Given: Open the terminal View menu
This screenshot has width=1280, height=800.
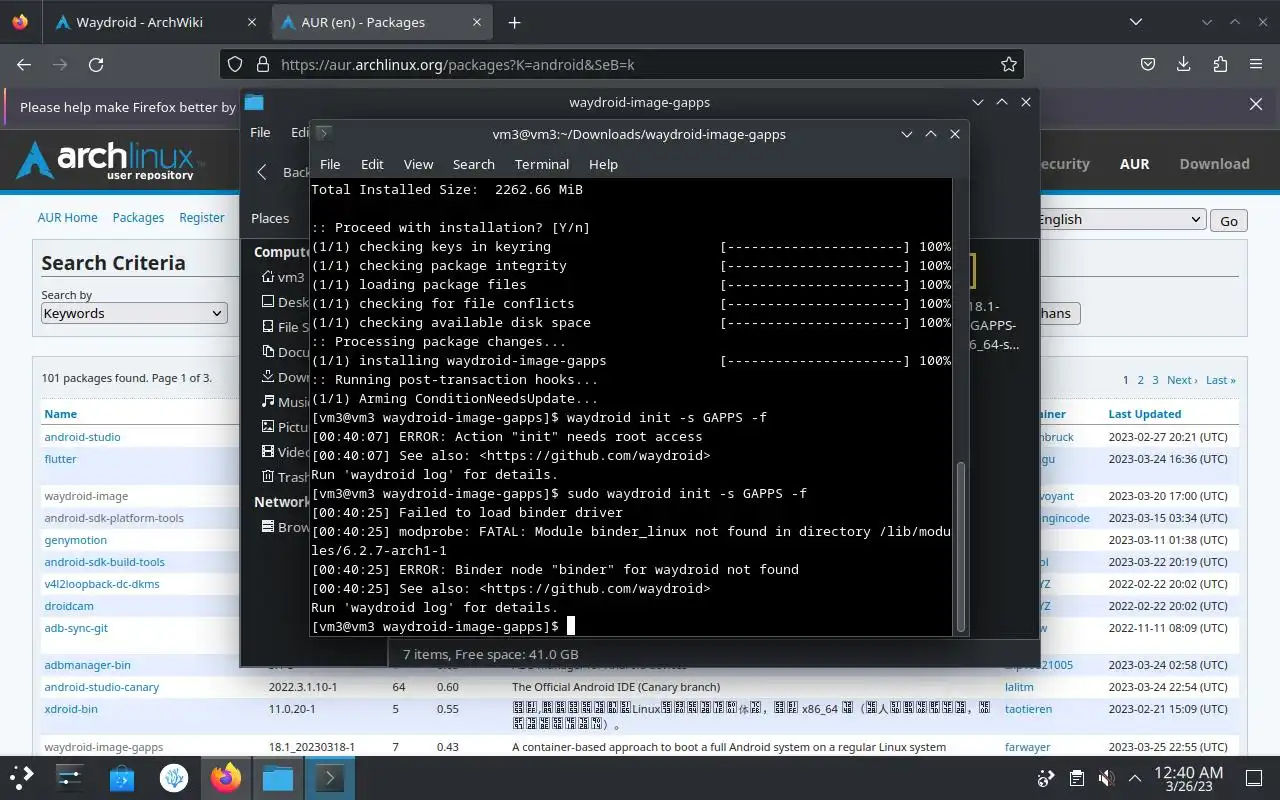Looking at the screenshot, I should [418, 164].
